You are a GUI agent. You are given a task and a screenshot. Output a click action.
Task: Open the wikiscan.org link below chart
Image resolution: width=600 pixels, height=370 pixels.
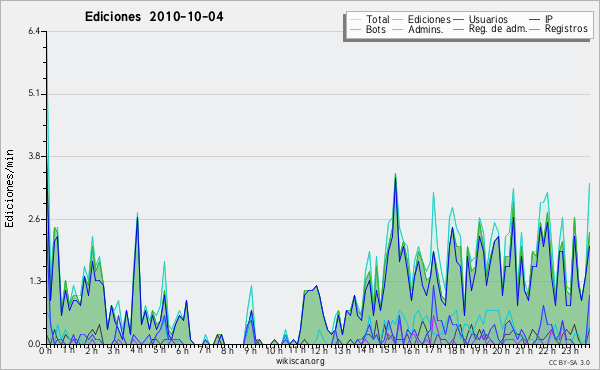point(300,361)
